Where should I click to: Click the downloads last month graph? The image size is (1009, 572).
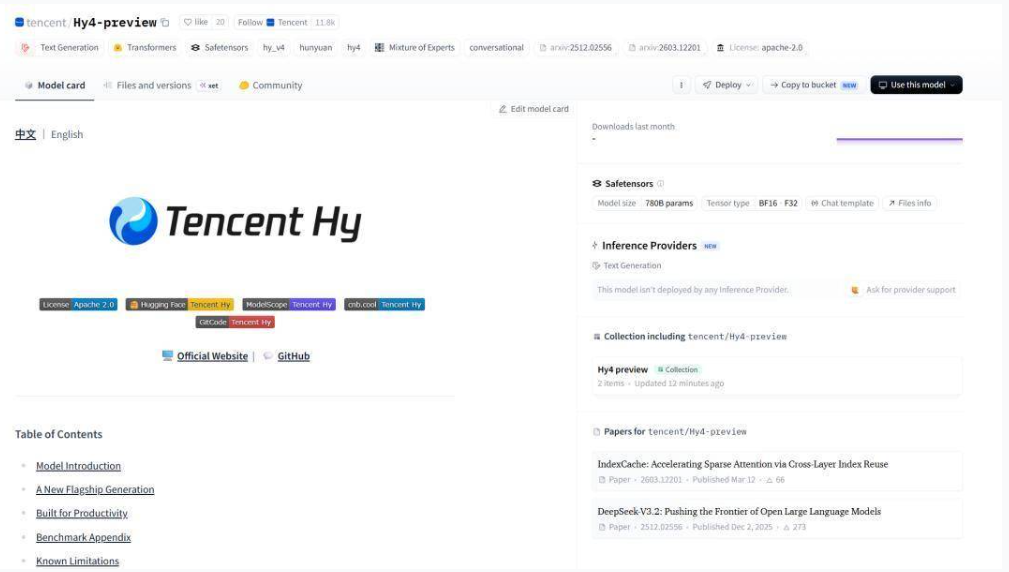[899, 138]
